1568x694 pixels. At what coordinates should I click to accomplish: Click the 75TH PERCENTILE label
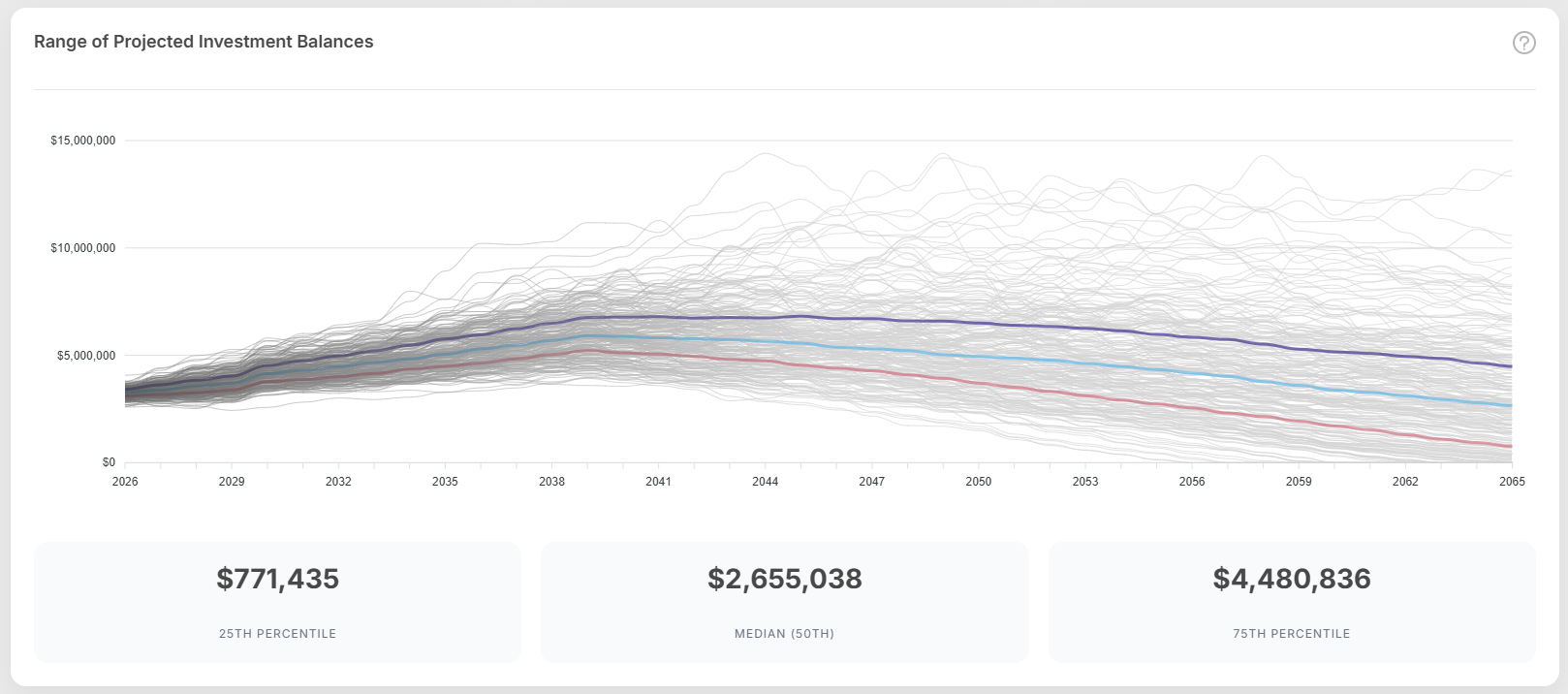tap(1291, 634)
